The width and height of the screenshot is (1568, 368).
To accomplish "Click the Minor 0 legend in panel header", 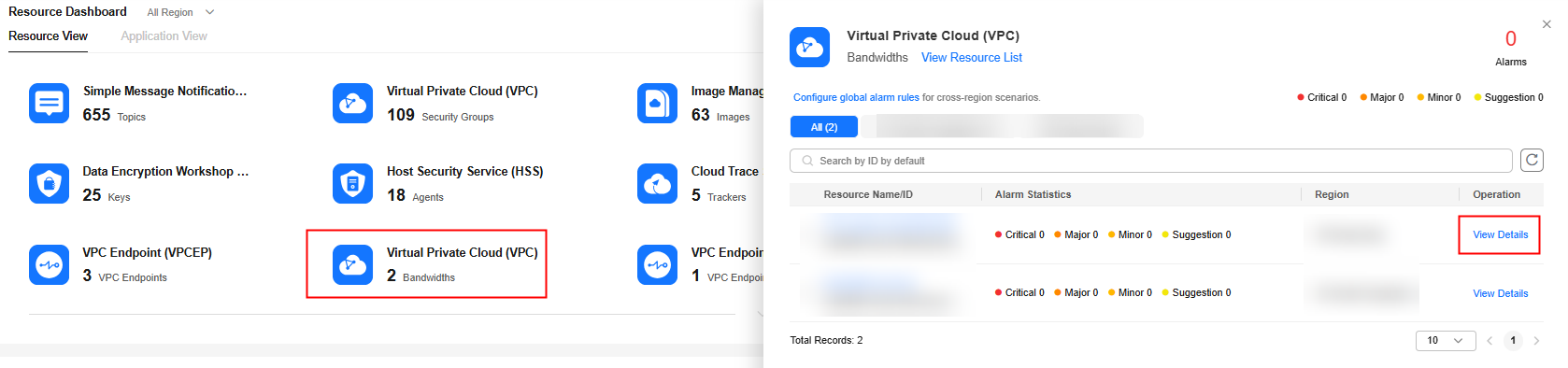I will (x=1439, y=97).
